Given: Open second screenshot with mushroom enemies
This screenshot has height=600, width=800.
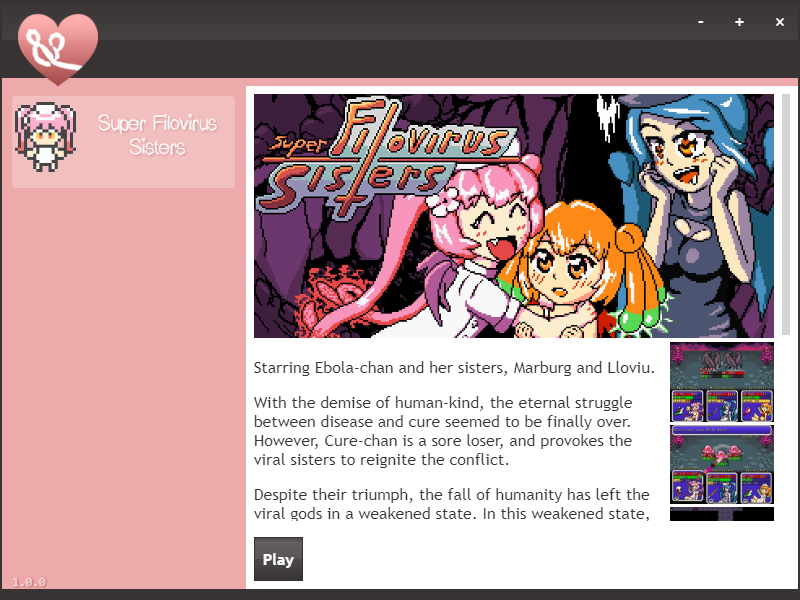Looking at the screenshot, I should (721, 464).
